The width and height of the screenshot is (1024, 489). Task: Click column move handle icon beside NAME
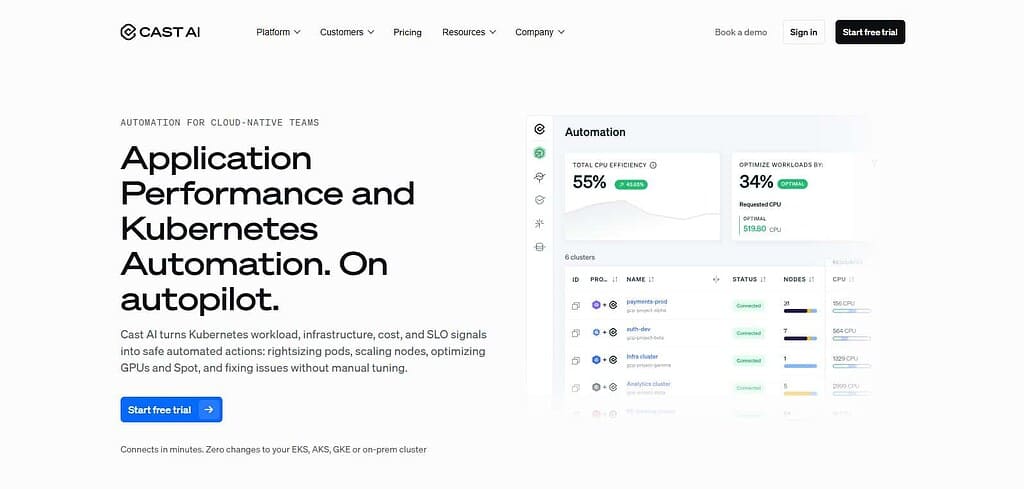[x=716, y=279]
